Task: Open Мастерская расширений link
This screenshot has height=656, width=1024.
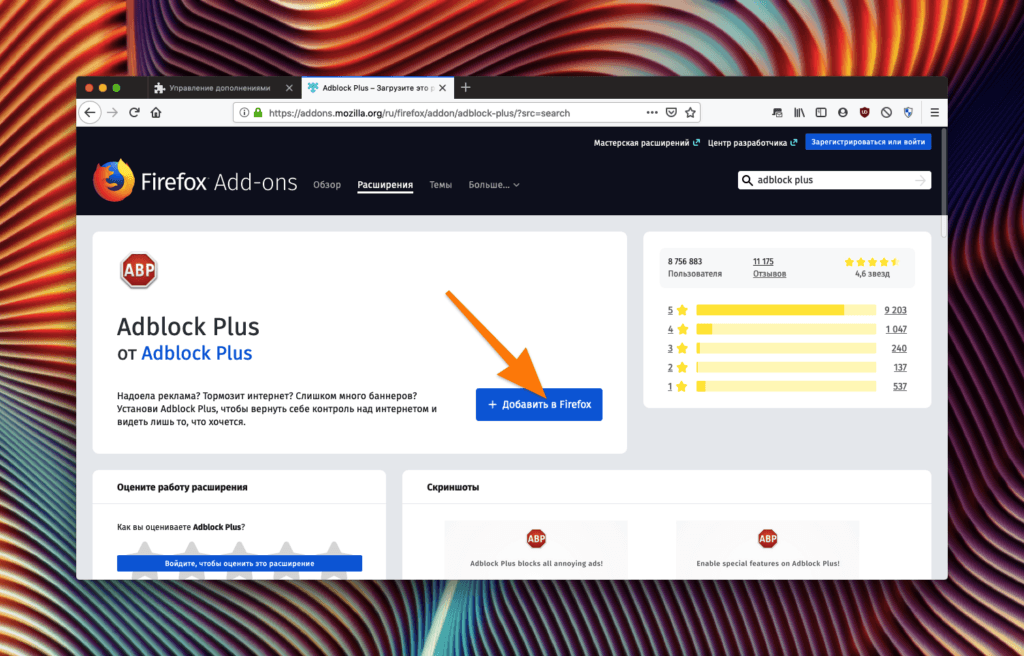Action: click(x=647, y=142)
